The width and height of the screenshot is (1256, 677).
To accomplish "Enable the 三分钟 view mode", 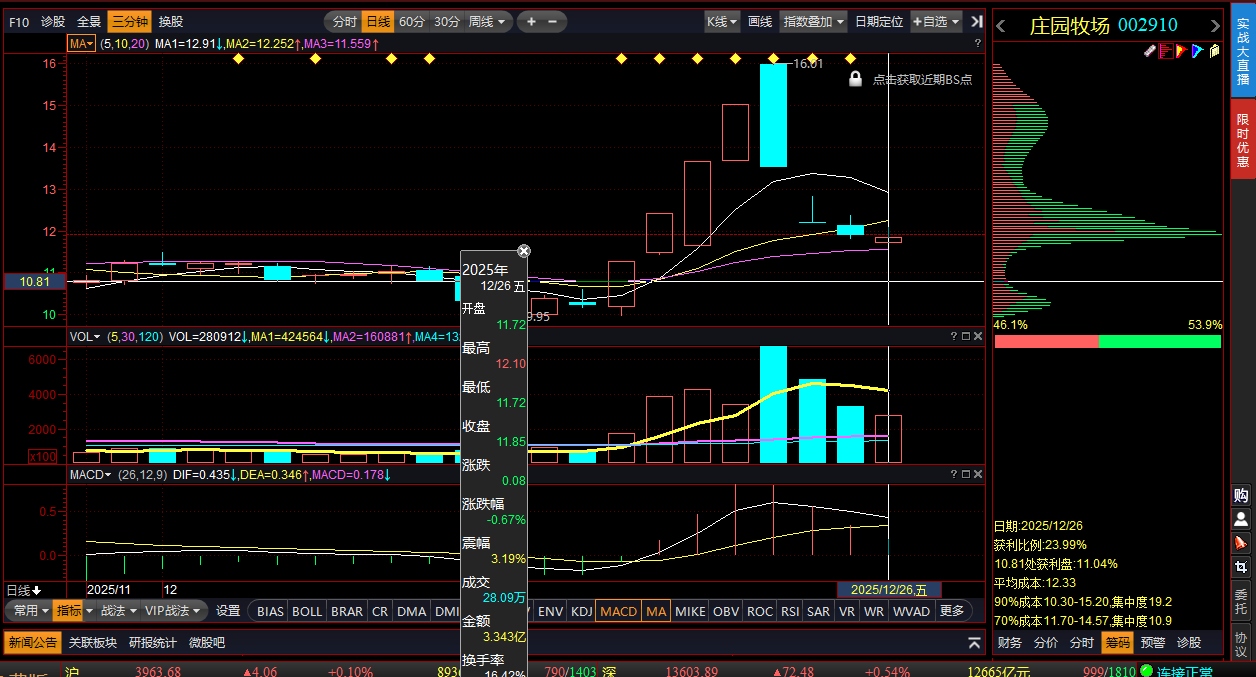I will point(130,21).
